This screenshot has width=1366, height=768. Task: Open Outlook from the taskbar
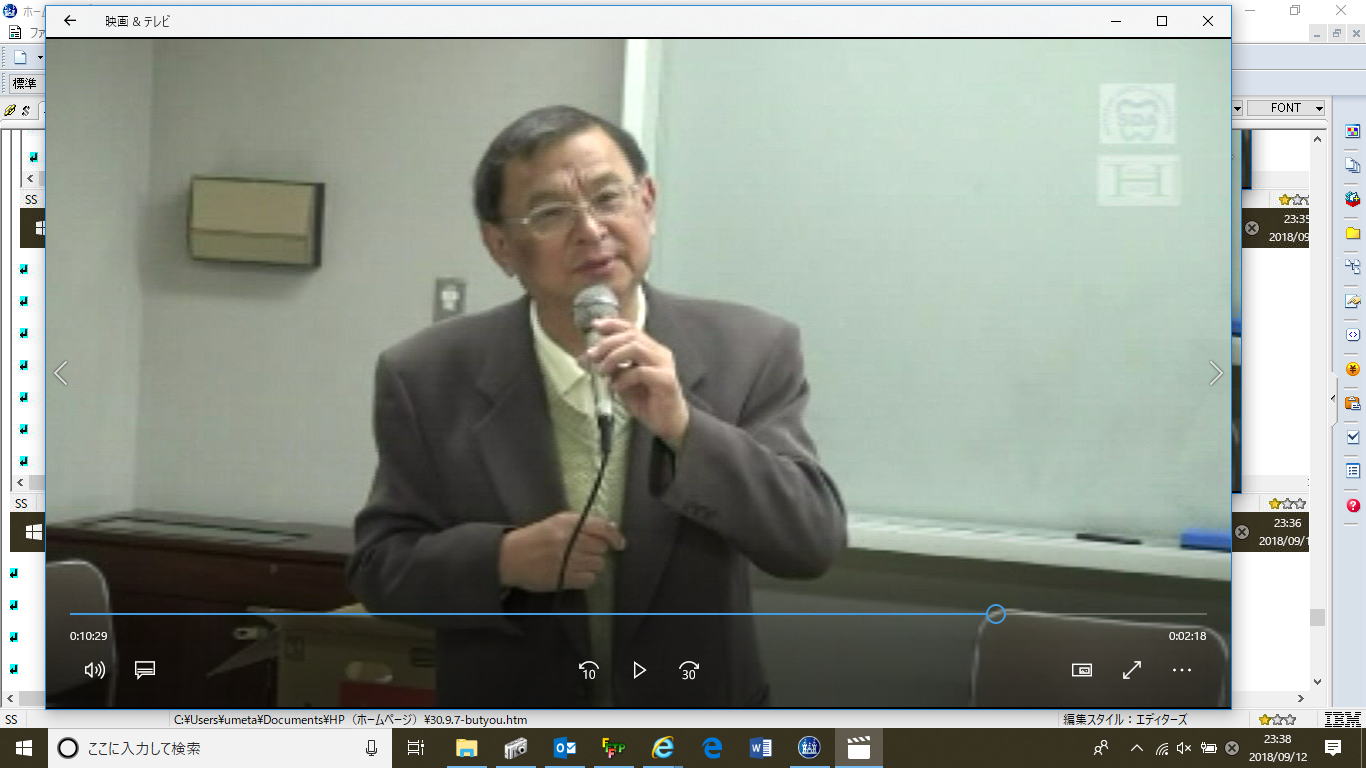(564, 748)
